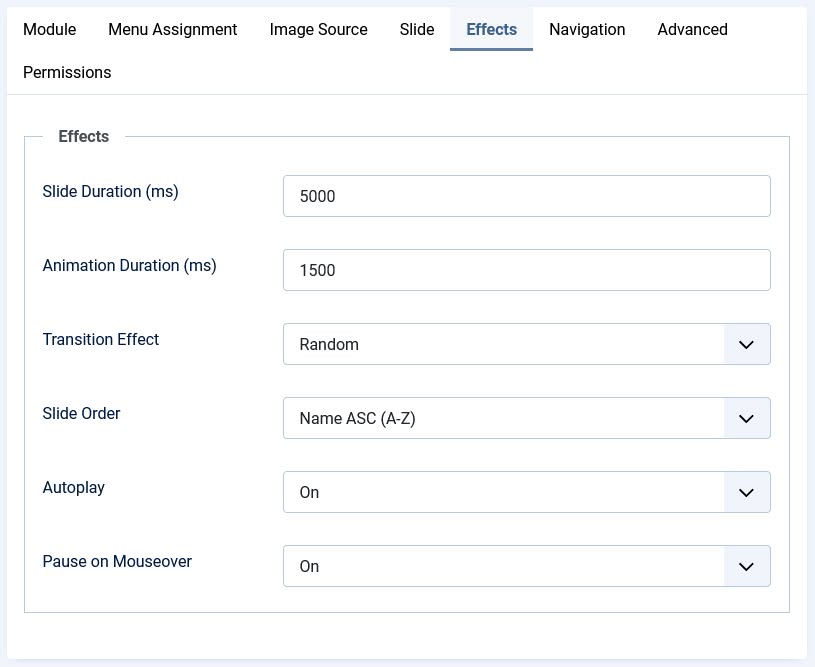
Task: Select the Effects tab
Action: coord(491,29)
